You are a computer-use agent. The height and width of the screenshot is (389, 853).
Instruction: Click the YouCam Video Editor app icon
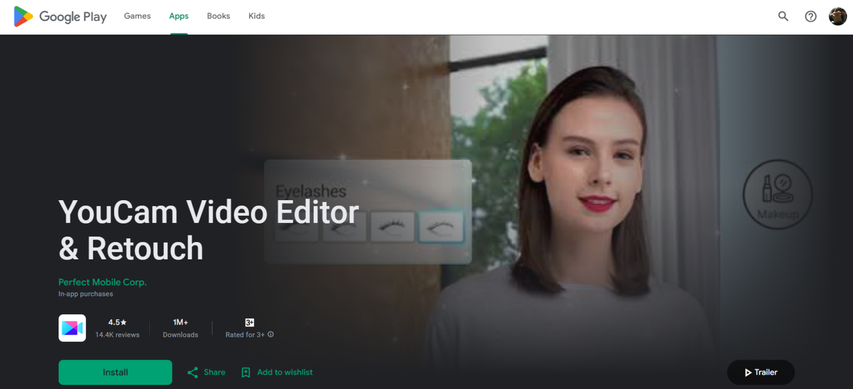(72, 328)
